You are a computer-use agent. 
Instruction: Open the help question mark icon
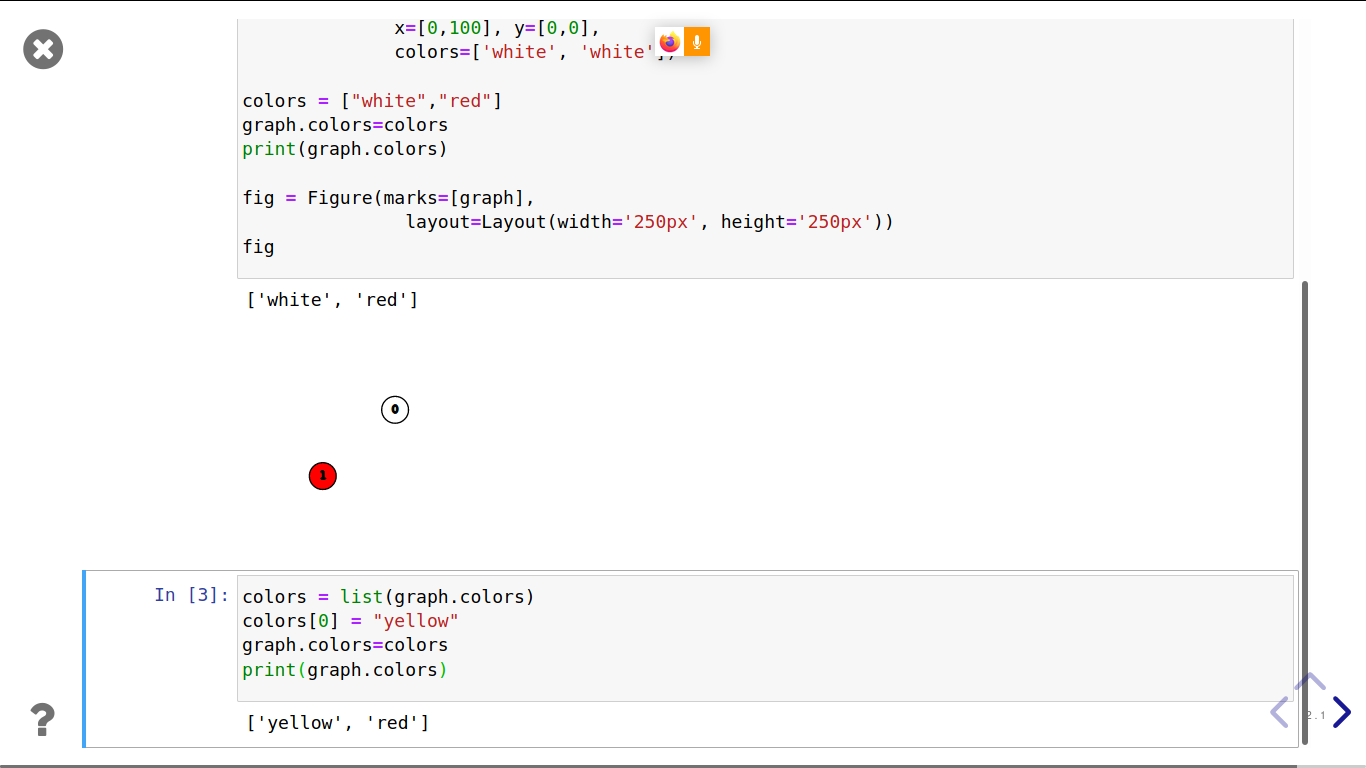(x=42, y=720)
